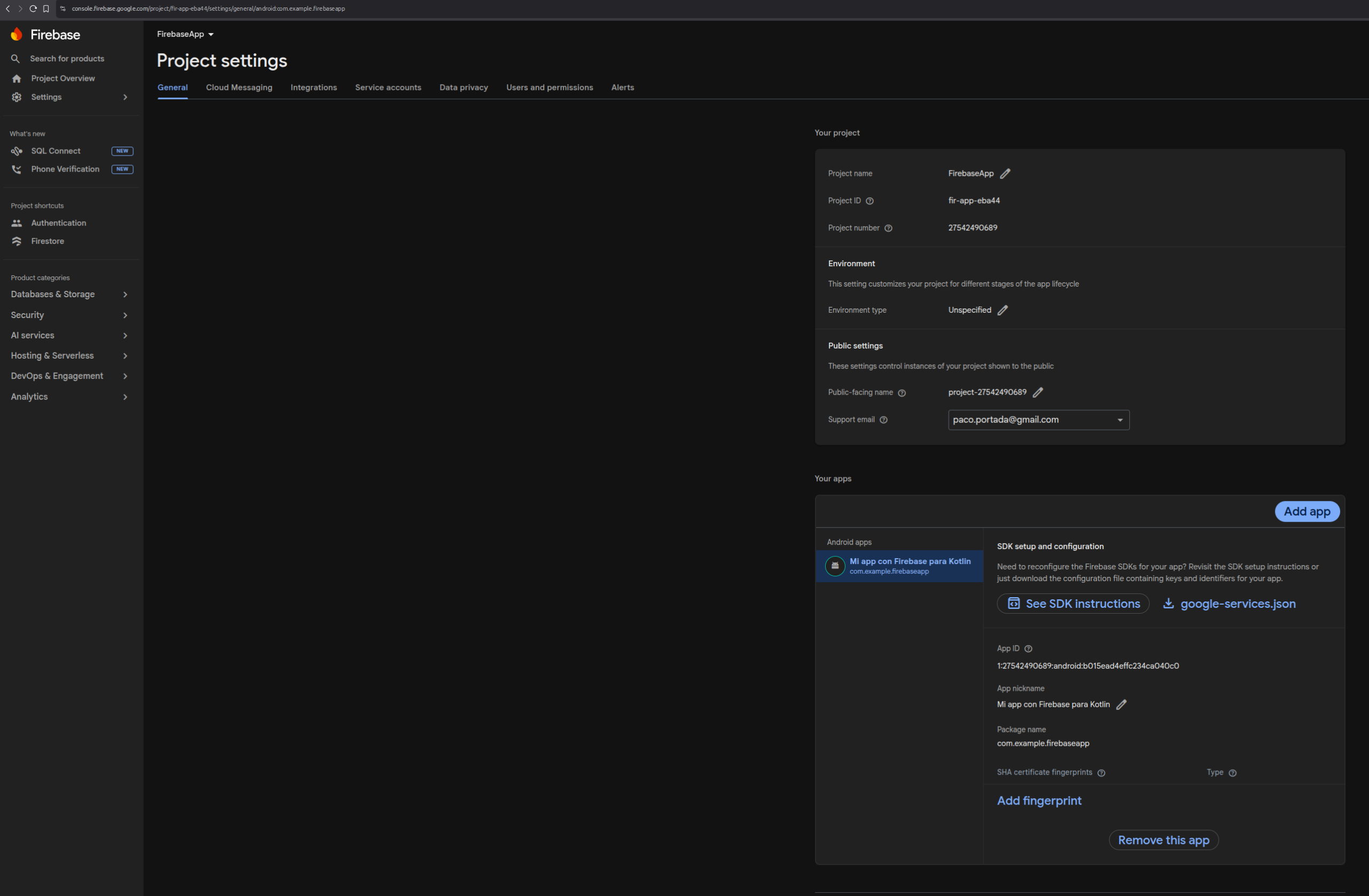The width and height of the screenshot is (1369, 896).
Task: Click the Firebase logo in sidebar
Action: tap(17, 35)
